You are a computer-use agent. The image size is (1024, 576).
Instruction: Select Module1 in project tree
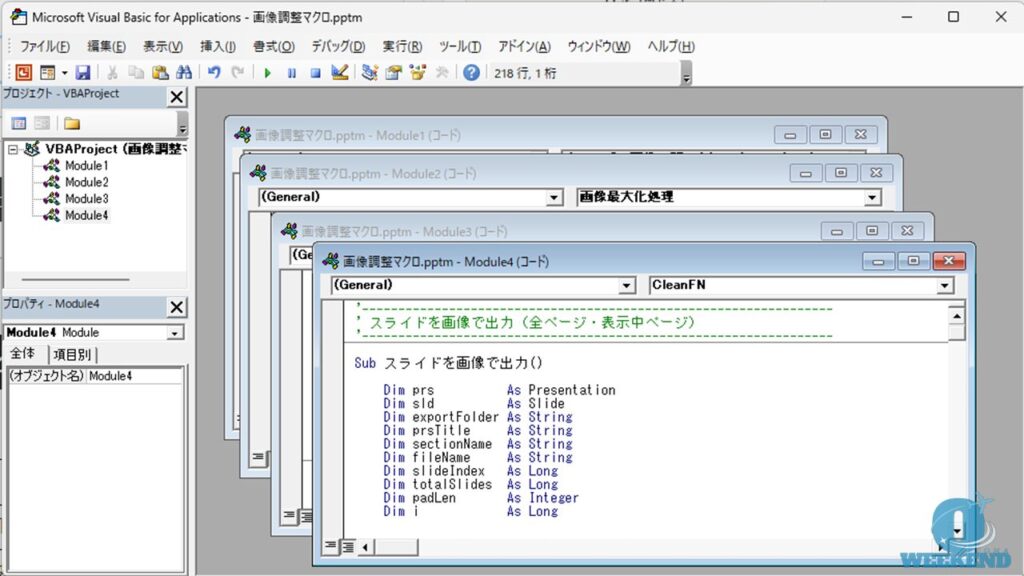pyautogui.click(x=86, y=166)
